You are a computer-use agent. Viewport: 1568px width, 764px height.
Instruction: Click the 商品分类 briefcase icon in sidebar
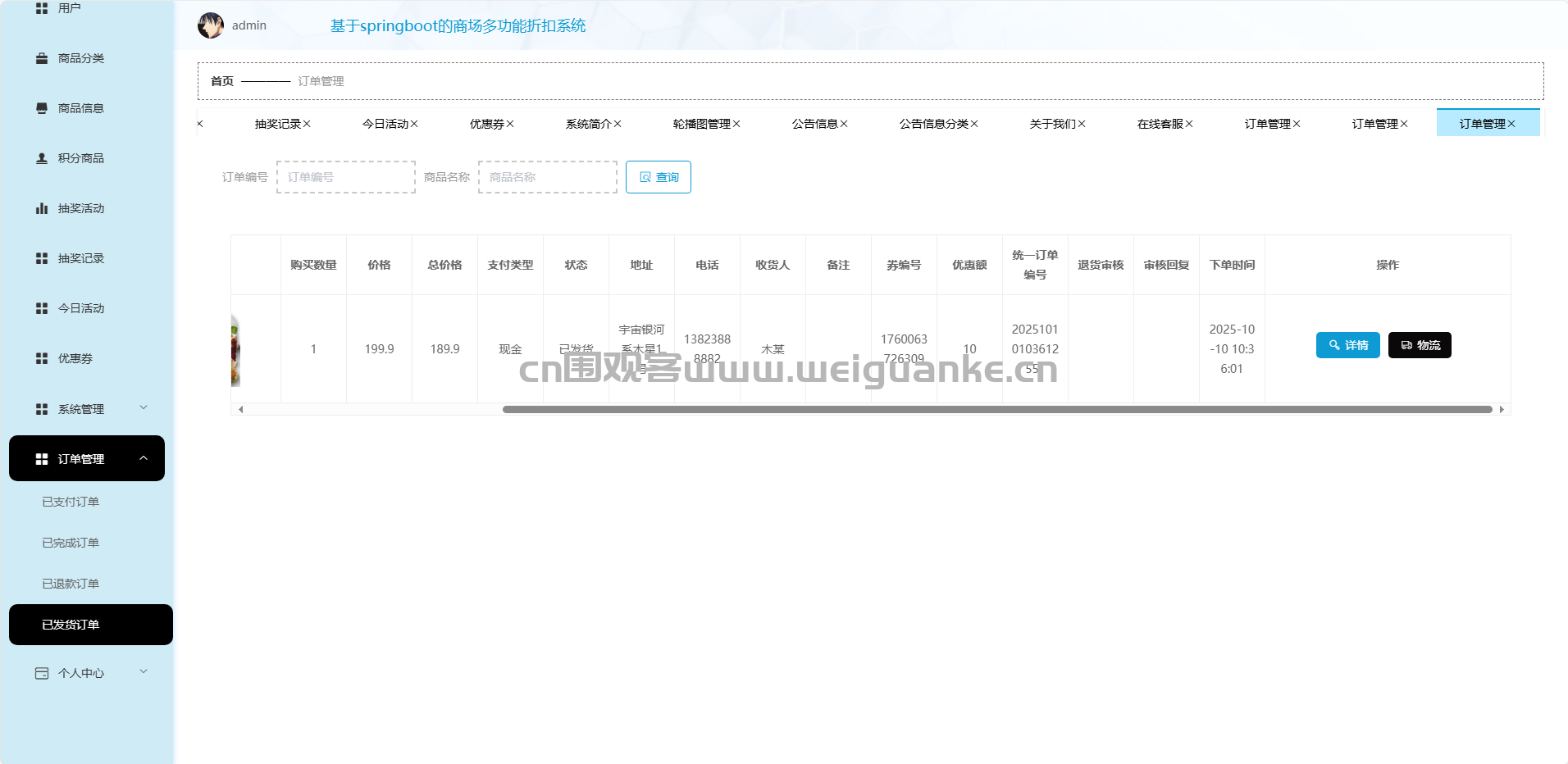pos(42,58)
